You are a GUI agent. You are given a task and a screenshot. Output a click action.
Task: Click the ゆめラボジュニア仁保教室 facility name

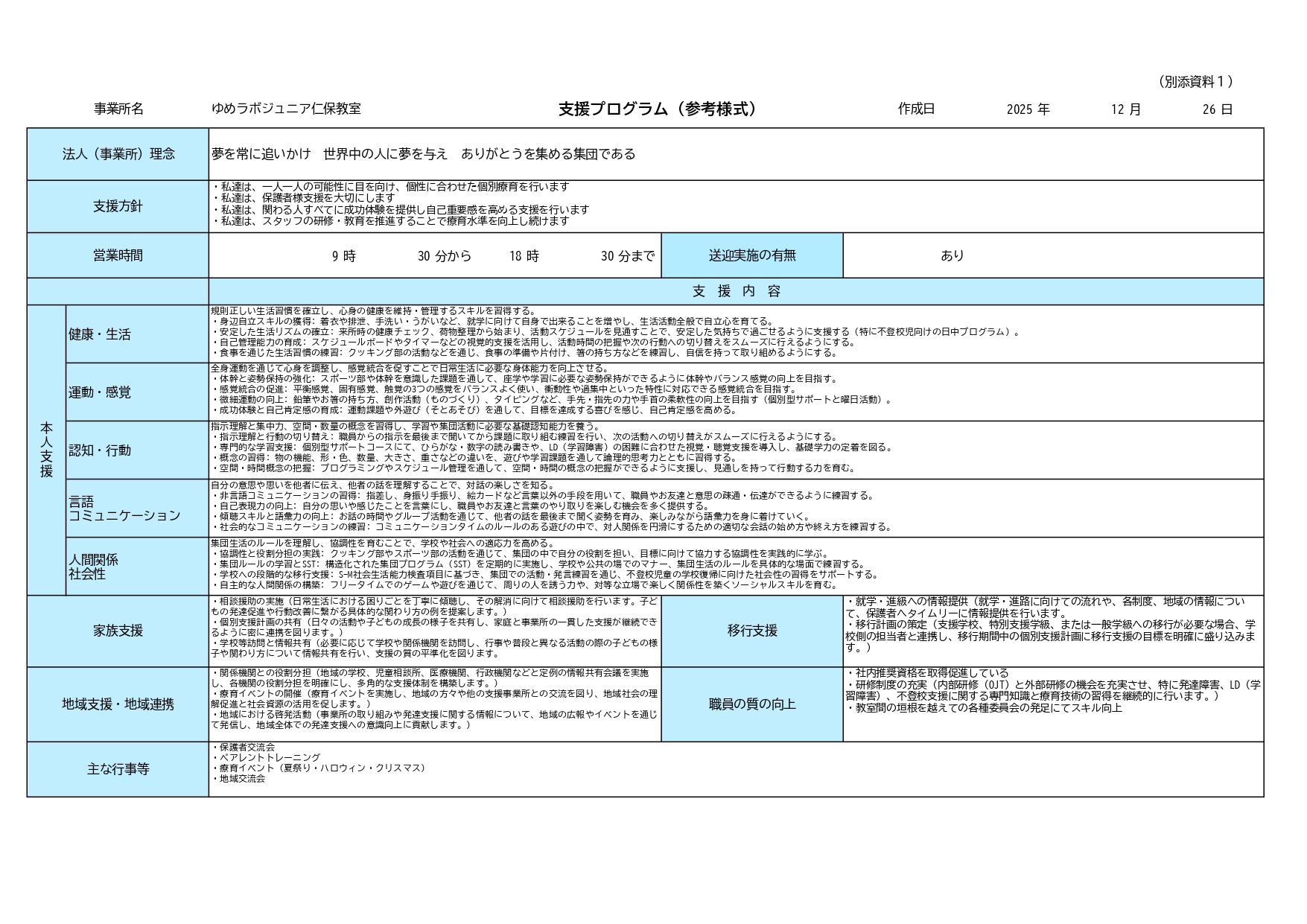click(x=286, y=109)
